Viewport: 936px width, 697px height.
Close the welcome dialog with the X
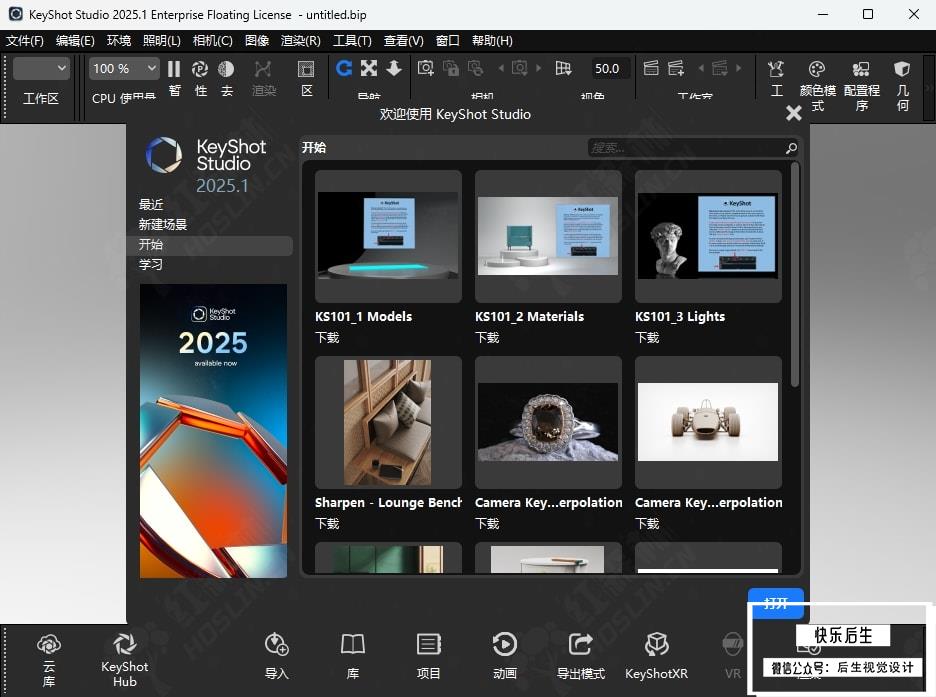coord(793,113)
